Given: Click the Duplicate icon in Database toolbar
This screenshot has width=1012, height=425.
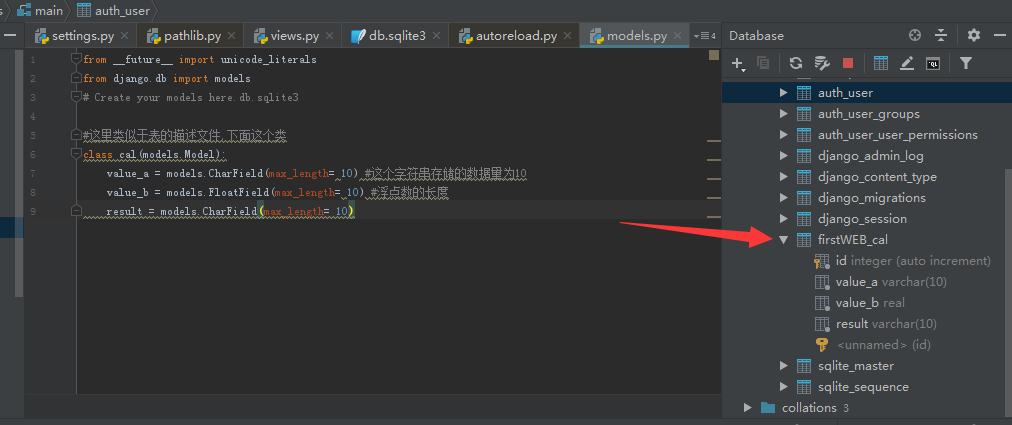Looking at the screenshot, I should click(x=763, y=63).
